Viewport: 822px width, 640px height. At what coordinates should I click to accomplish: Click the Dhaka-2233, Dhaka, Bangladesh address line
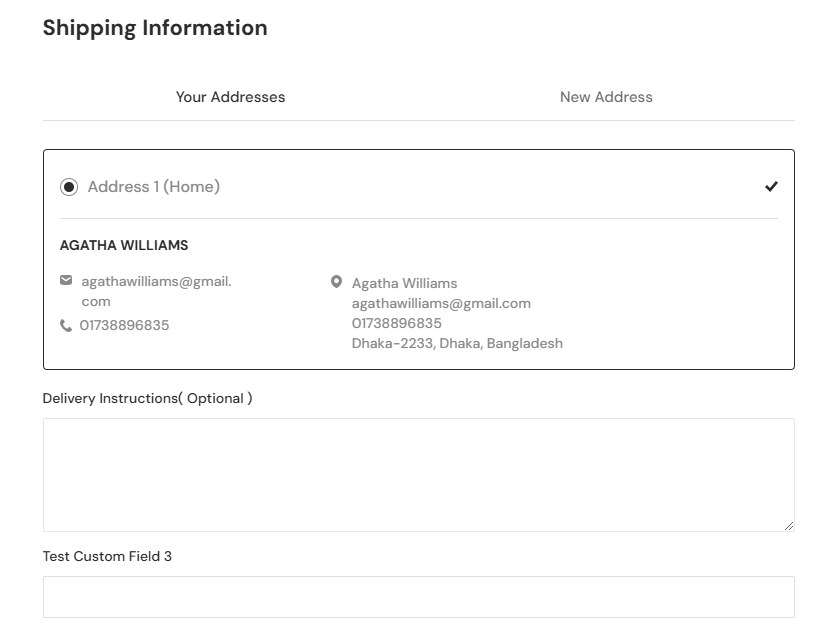[x=457, y=343]
